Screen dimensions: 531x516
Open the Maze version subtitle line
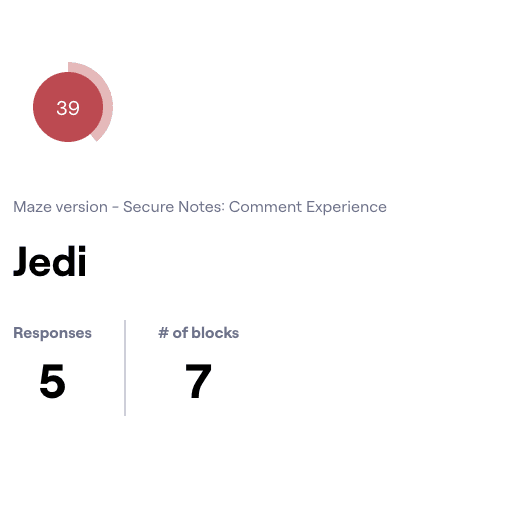coord(200,207)
